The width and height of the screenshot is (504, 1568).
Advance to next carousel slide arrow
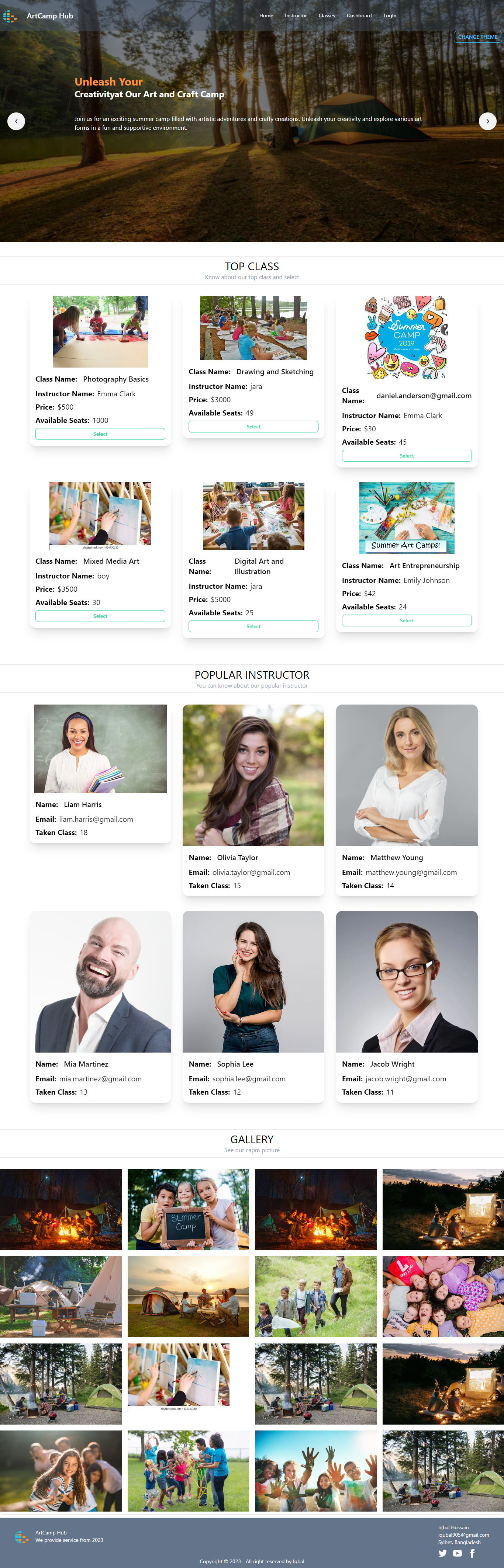487,121
